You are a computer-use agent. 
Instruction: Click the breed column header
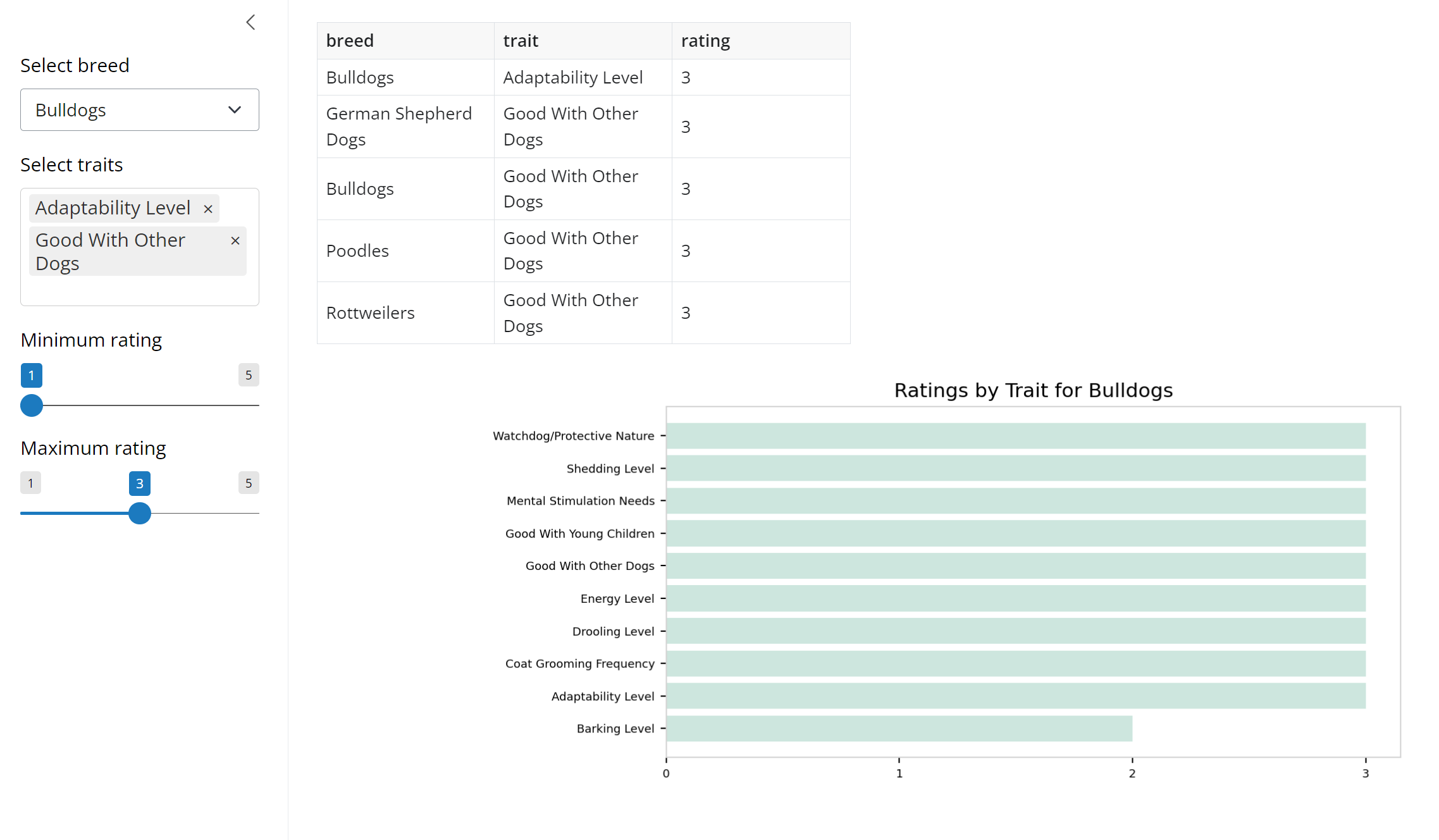tap(350, 40)
